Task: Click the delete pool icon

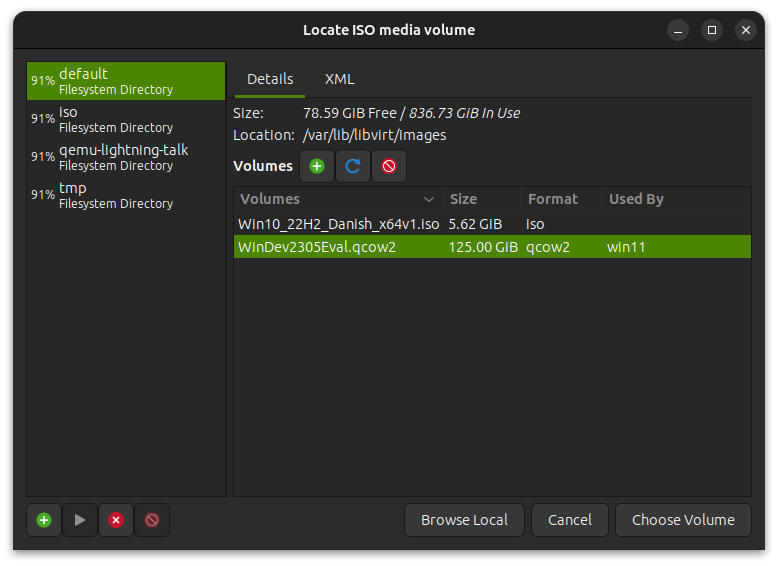Action: (x=152, y=520)
